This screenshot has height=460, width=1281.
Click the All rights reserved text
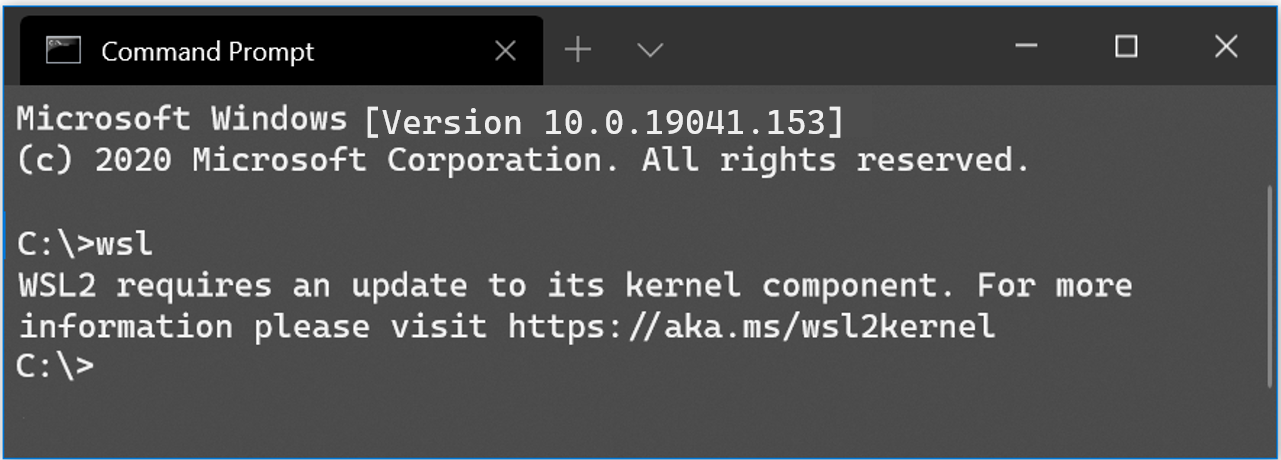click(x=836, y=160)
